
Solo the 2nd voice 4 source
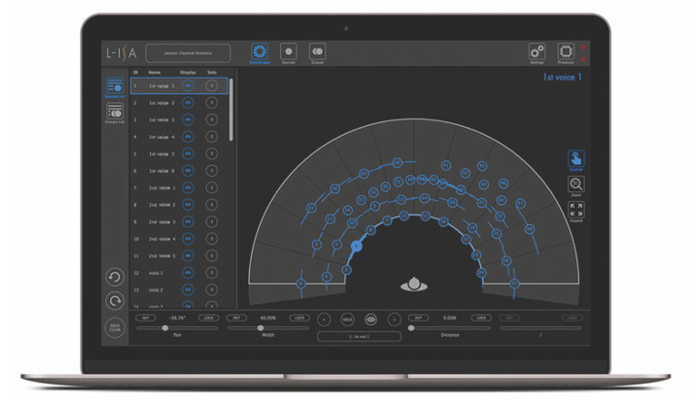[x=212, y=239]
